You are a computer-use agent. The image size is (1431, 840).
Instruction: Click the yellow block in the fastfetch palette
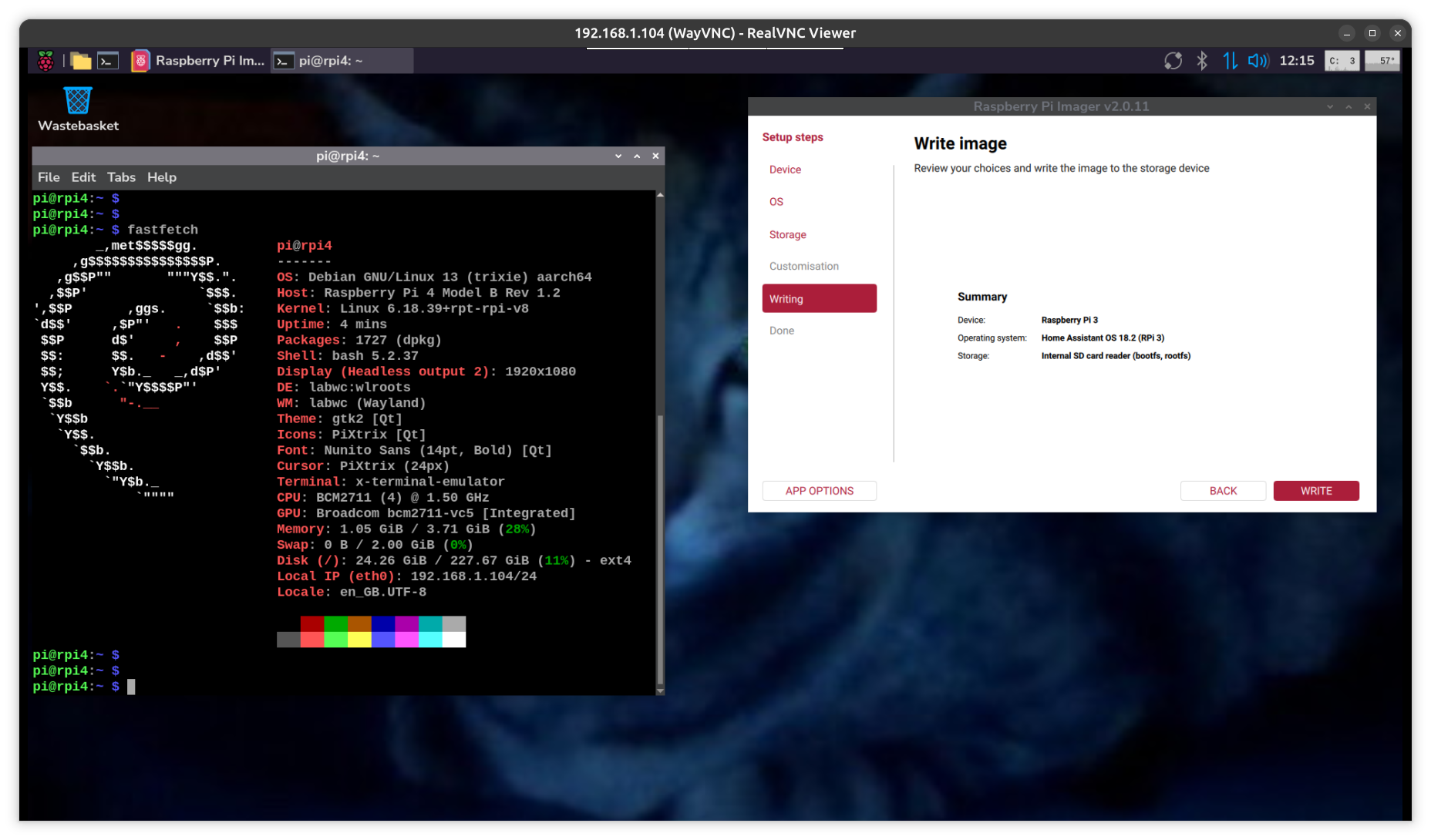point(359,640)
